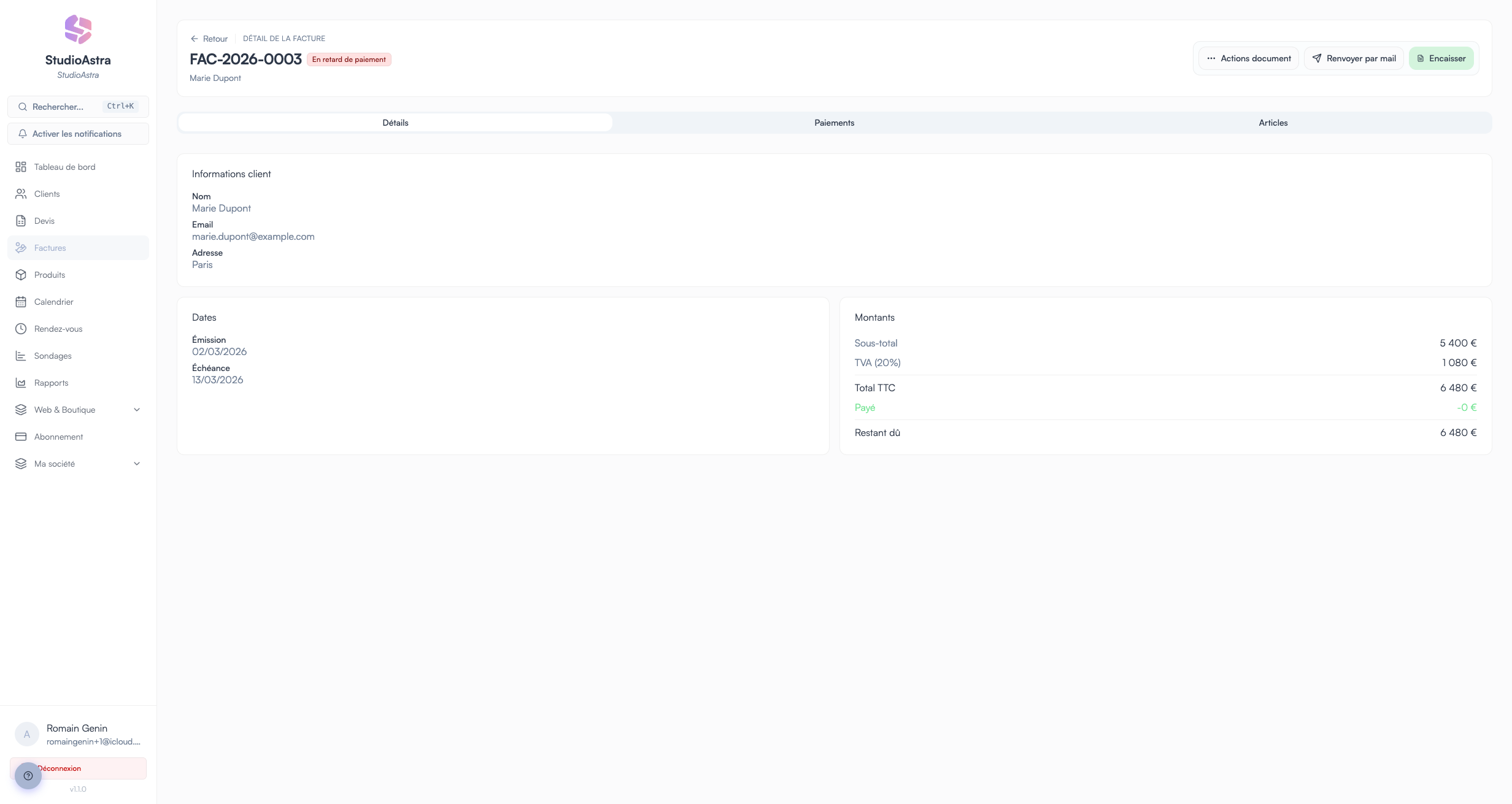This screenshot has height=804, width=1512.
Task: Switch to the Paiements tab
Action: [x=834, y=123]
